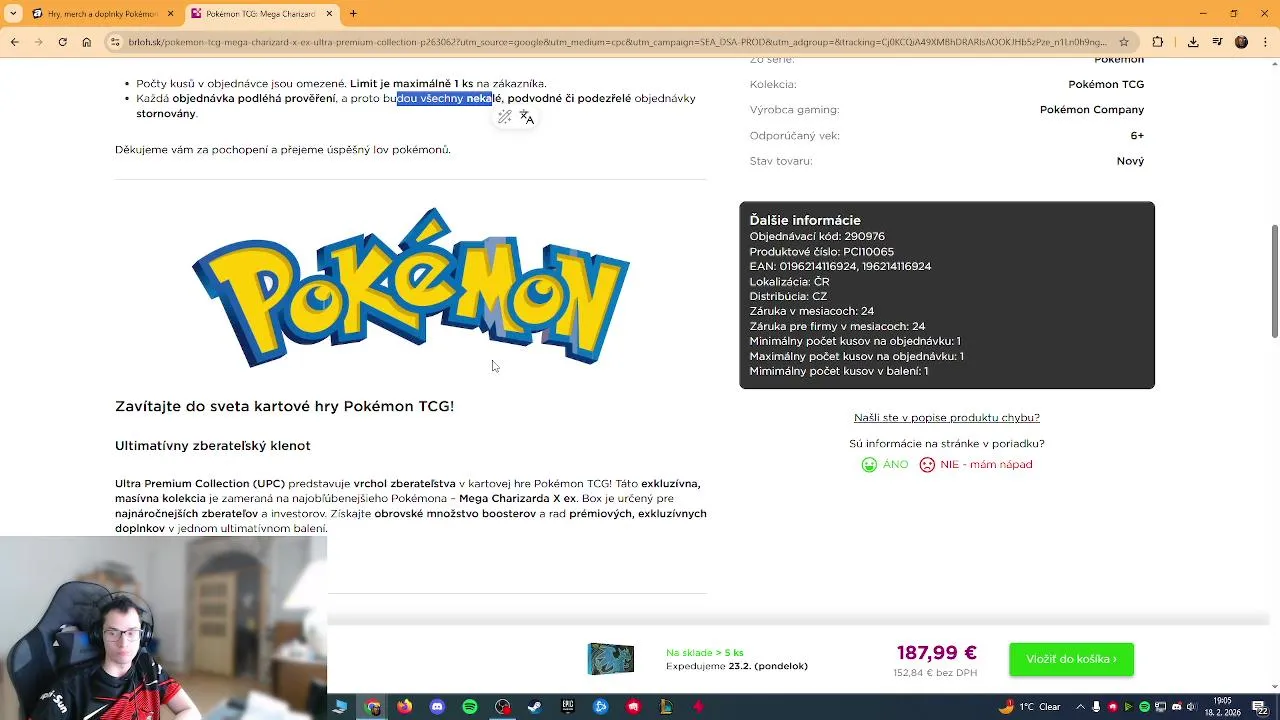Click the magic wand icon near selected text
Screen dimensions: 1280x720
pos(505,117)
